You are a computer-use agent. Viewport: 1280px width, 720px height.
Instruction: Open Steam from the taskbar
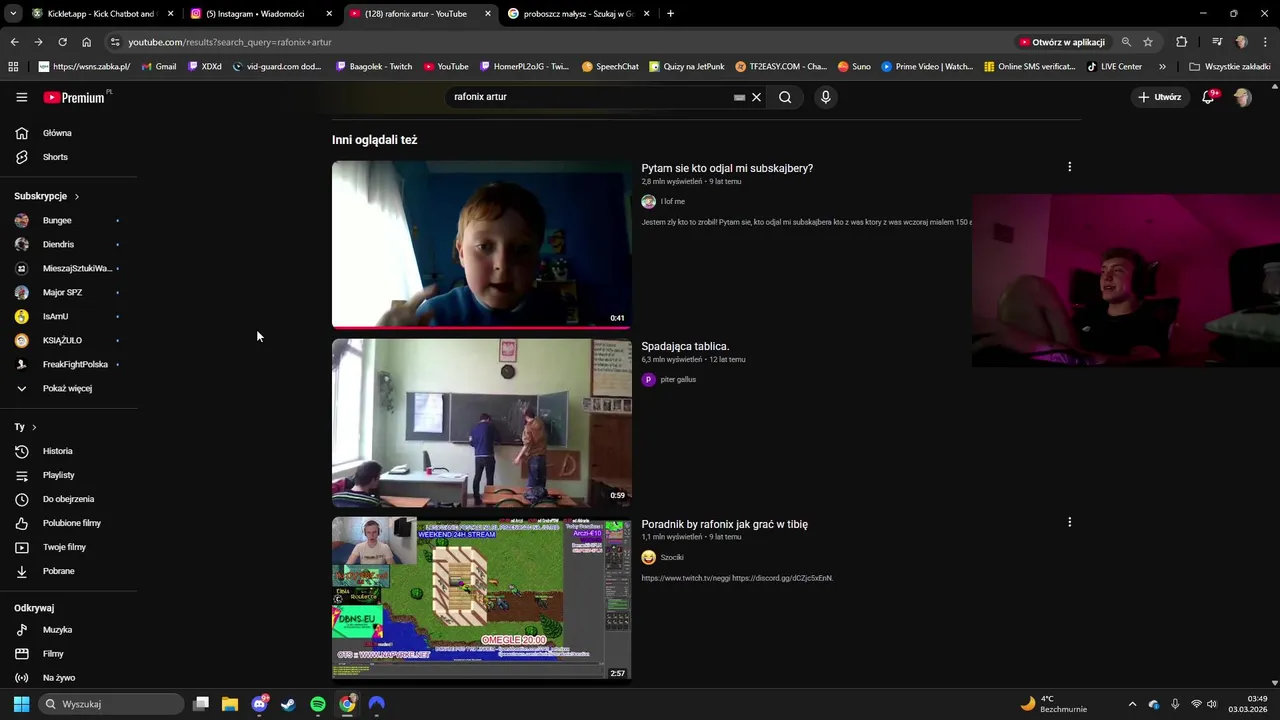tap(288, 704)
